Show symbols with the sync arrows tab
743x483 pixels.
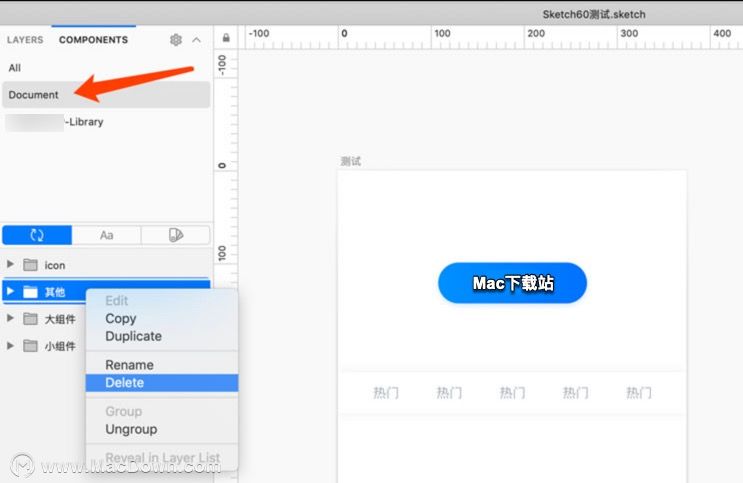coord(37,235)
